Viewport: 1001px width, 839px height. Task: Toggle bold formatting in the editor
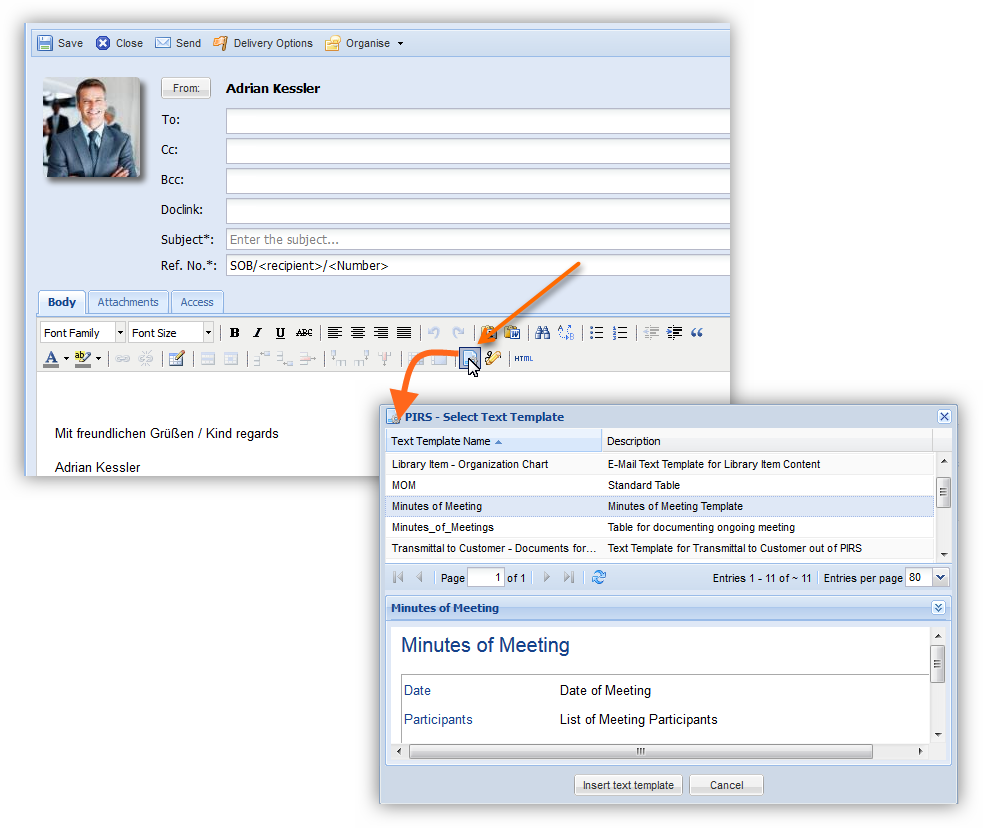[235, 333]
